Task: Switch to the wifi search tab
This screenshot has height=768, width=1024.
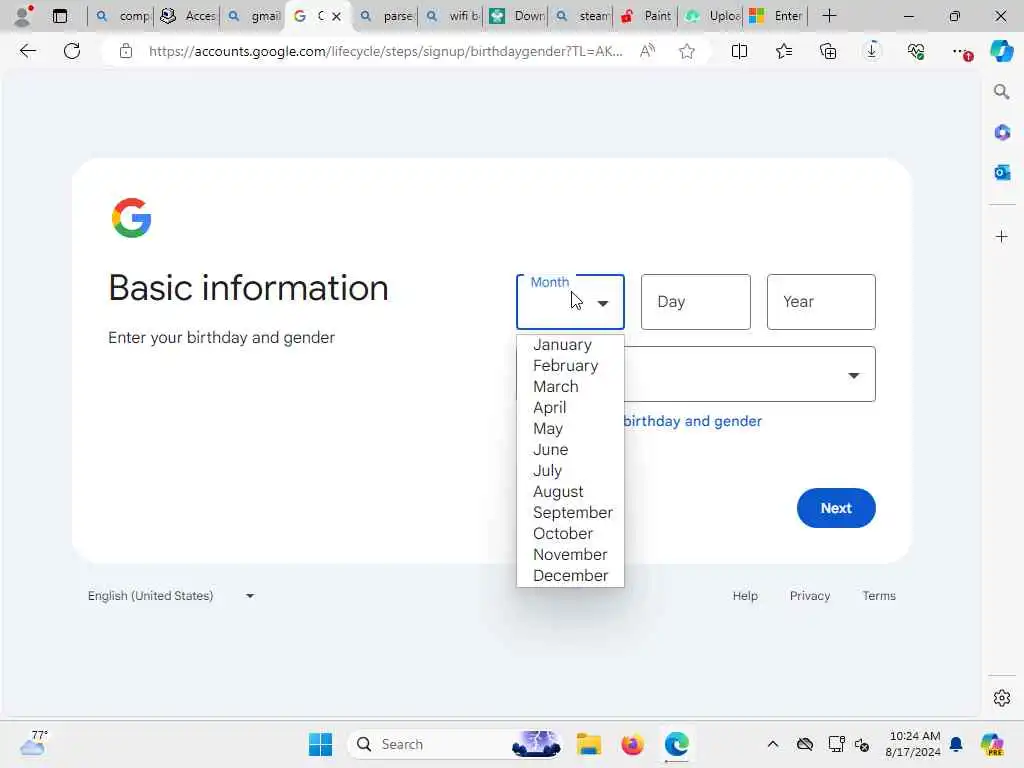Action: point(451,16)
